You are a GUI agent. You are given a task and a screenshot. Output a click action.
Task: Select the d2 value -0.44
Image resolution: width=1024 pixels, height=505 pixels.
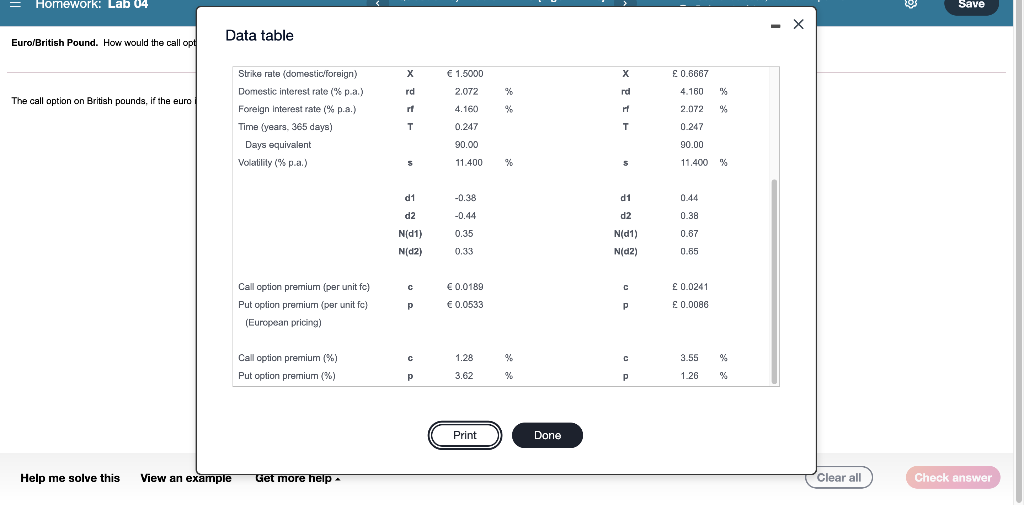465,216
